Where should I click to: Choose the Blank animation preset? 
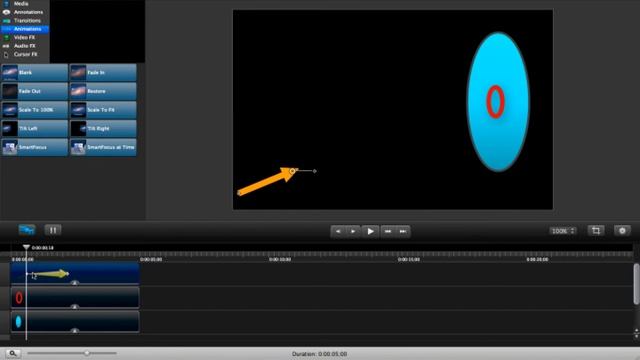tap(35, 73)
